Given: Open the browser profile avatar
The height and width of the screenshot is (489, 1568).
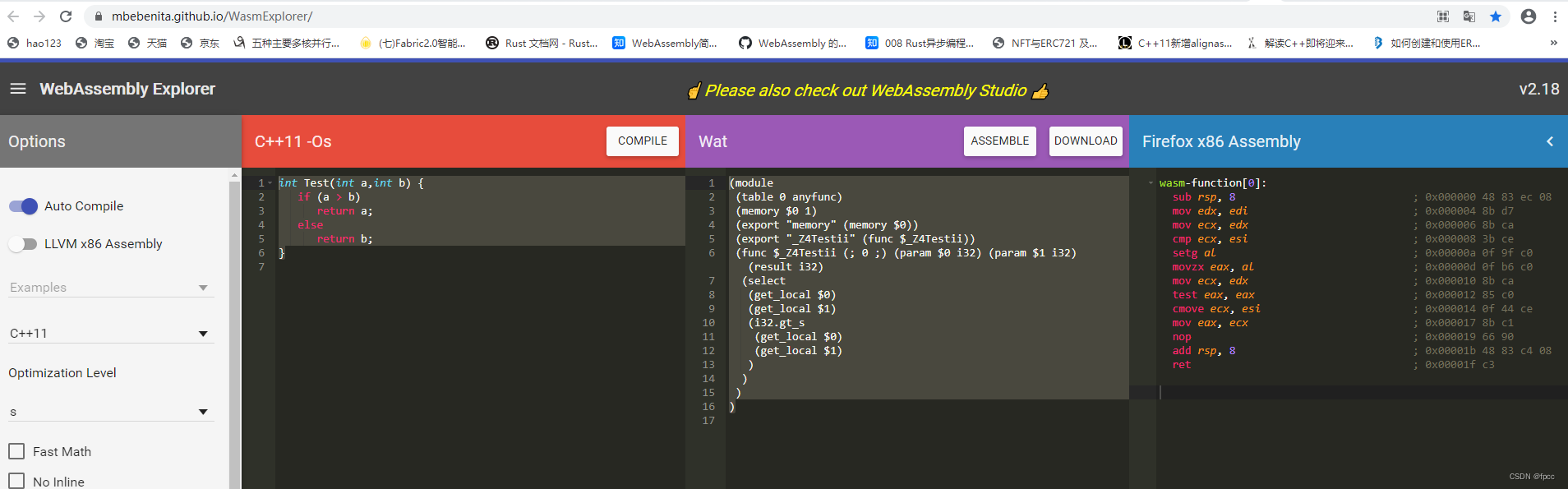Looking at the screenshot, I should (x=1529, y=16).
